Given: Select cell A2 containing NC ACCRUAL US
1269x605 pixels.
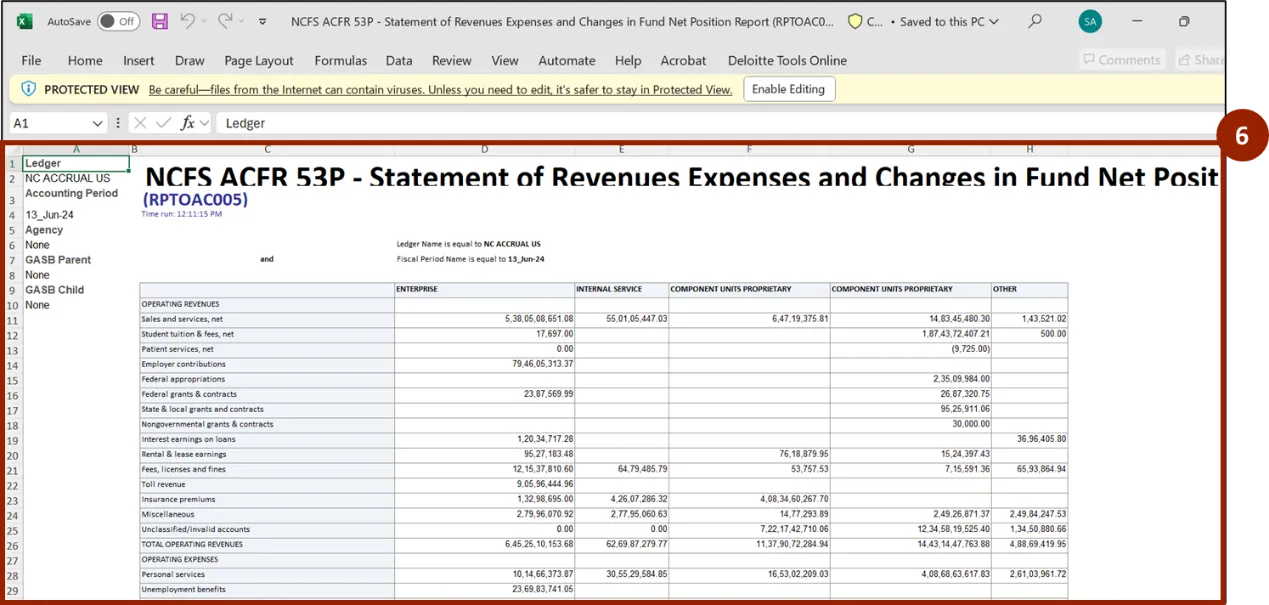Looking at the screenshot, I should [x=76, y=178].
